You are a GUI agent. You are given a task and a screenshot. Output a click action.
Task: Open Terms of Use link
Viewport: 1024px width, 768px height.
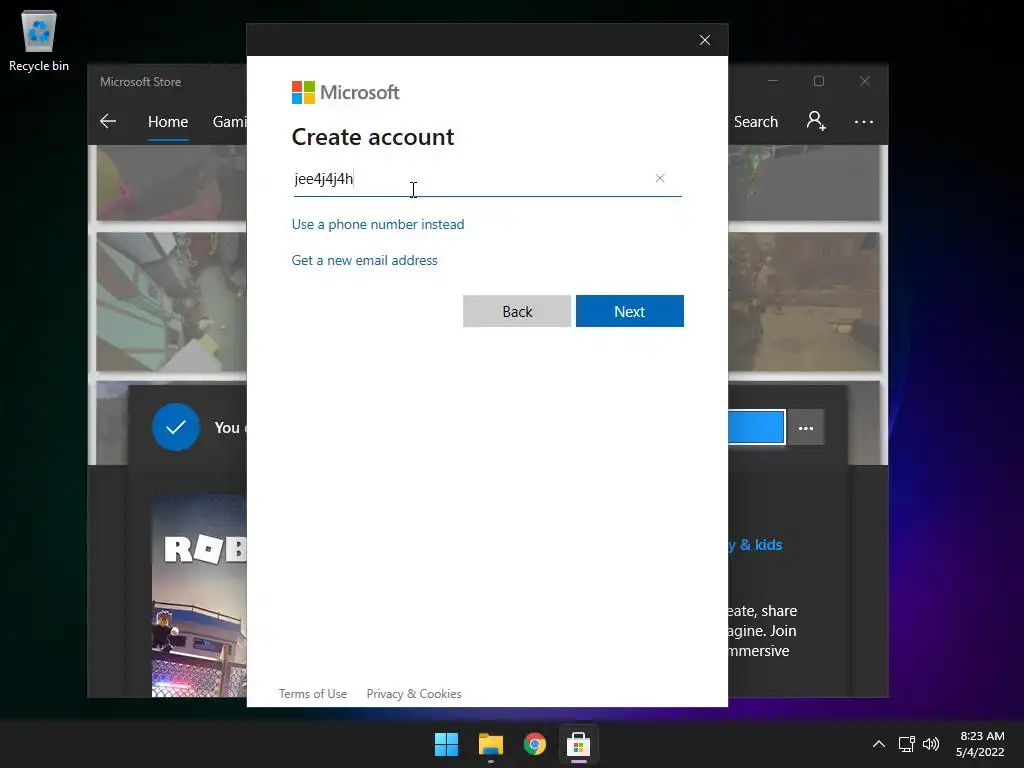[x=313, y=694]
